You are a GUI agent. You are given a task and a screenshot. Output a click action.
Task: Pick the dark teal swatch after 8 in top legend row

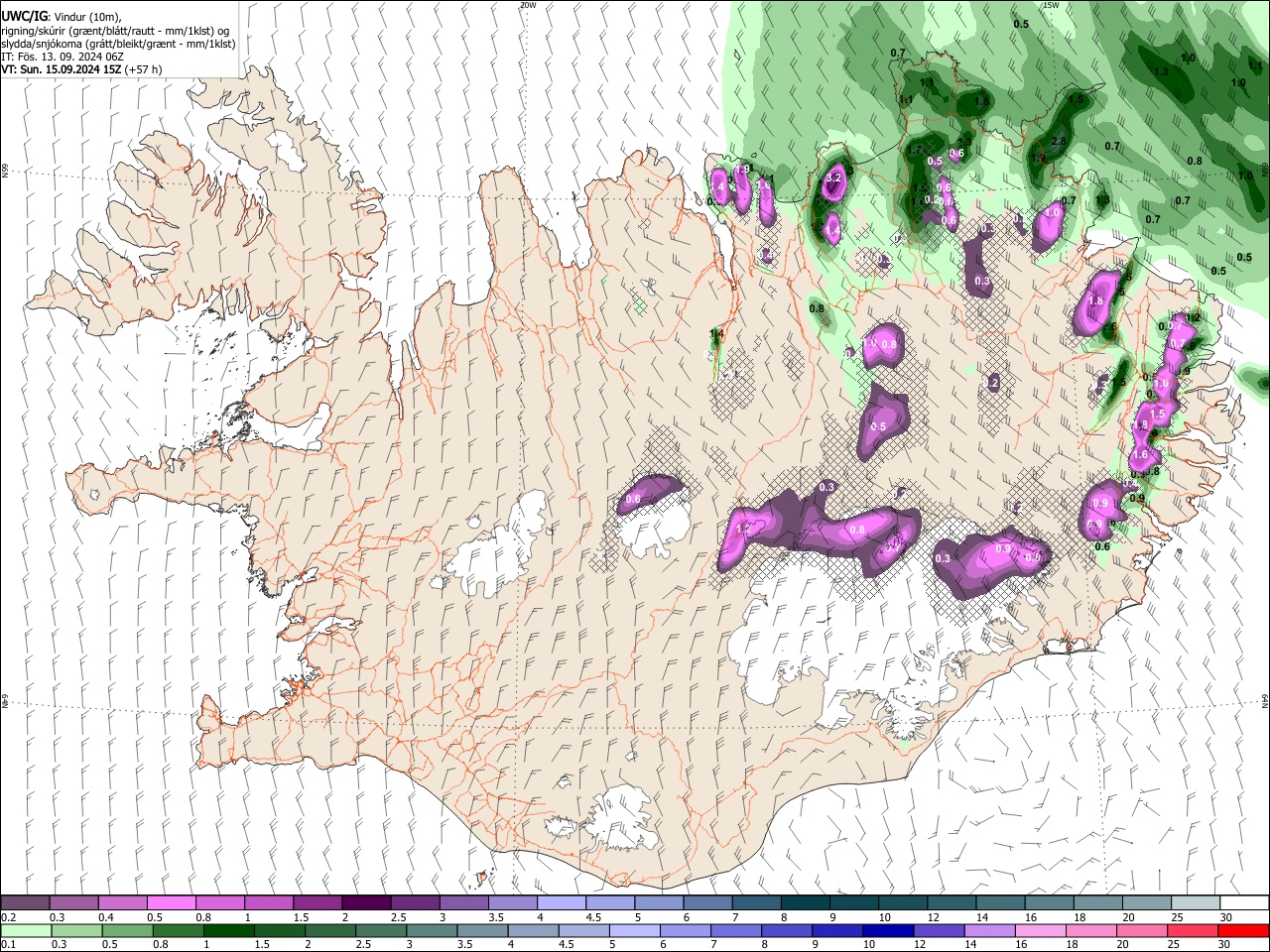tap(806, 903)
